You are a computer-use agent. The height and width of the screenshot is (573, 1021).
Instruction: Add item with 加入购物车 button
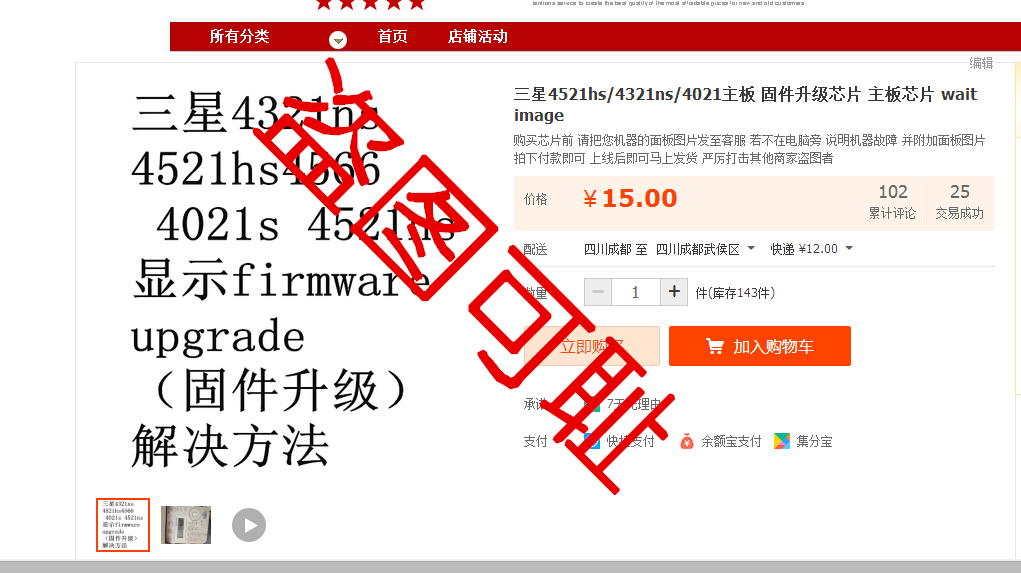[x=760, y=346]
